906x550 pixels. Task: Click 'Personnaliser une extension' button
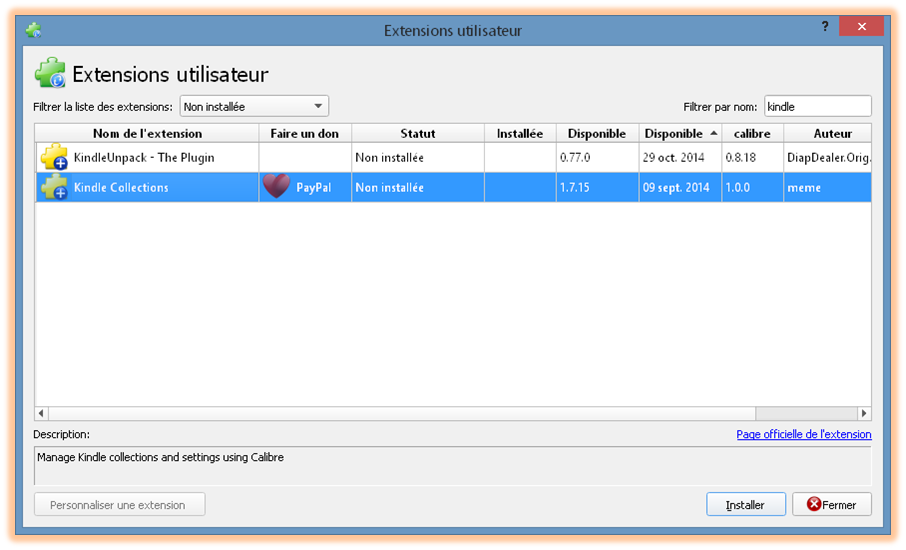pyautogui.click(x=119, y=504)
